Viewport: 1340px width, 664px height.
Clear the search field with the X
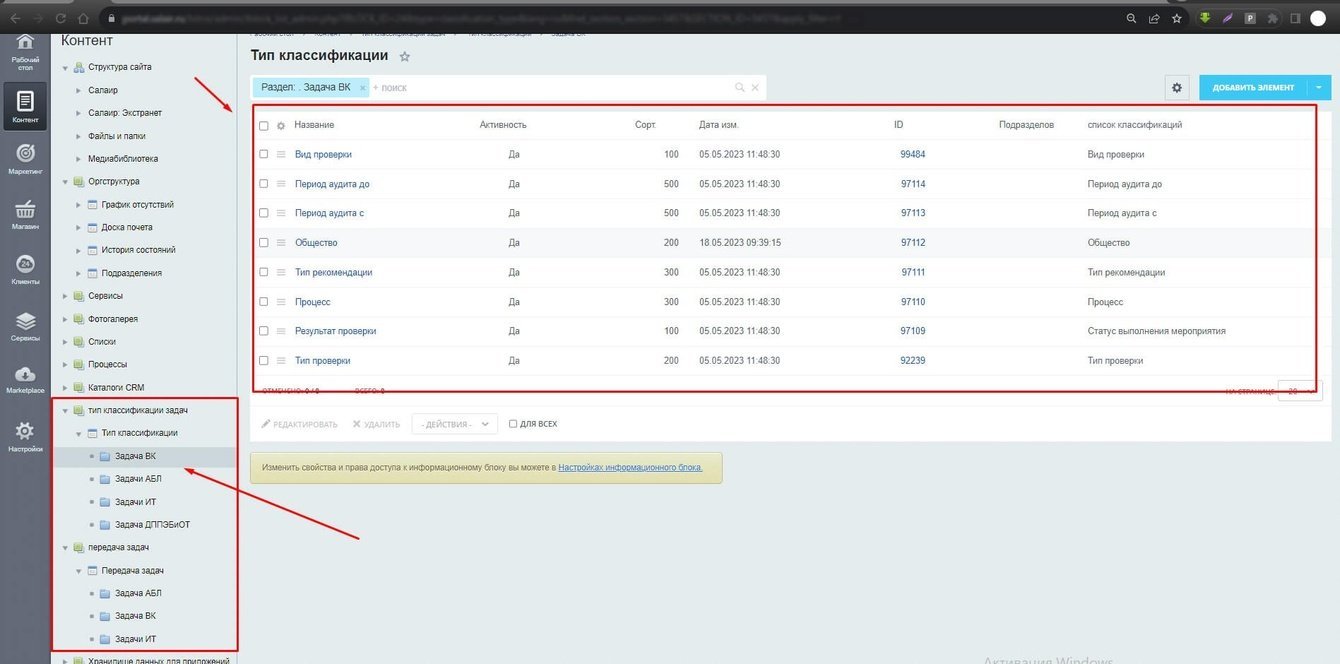click(755, 88)
